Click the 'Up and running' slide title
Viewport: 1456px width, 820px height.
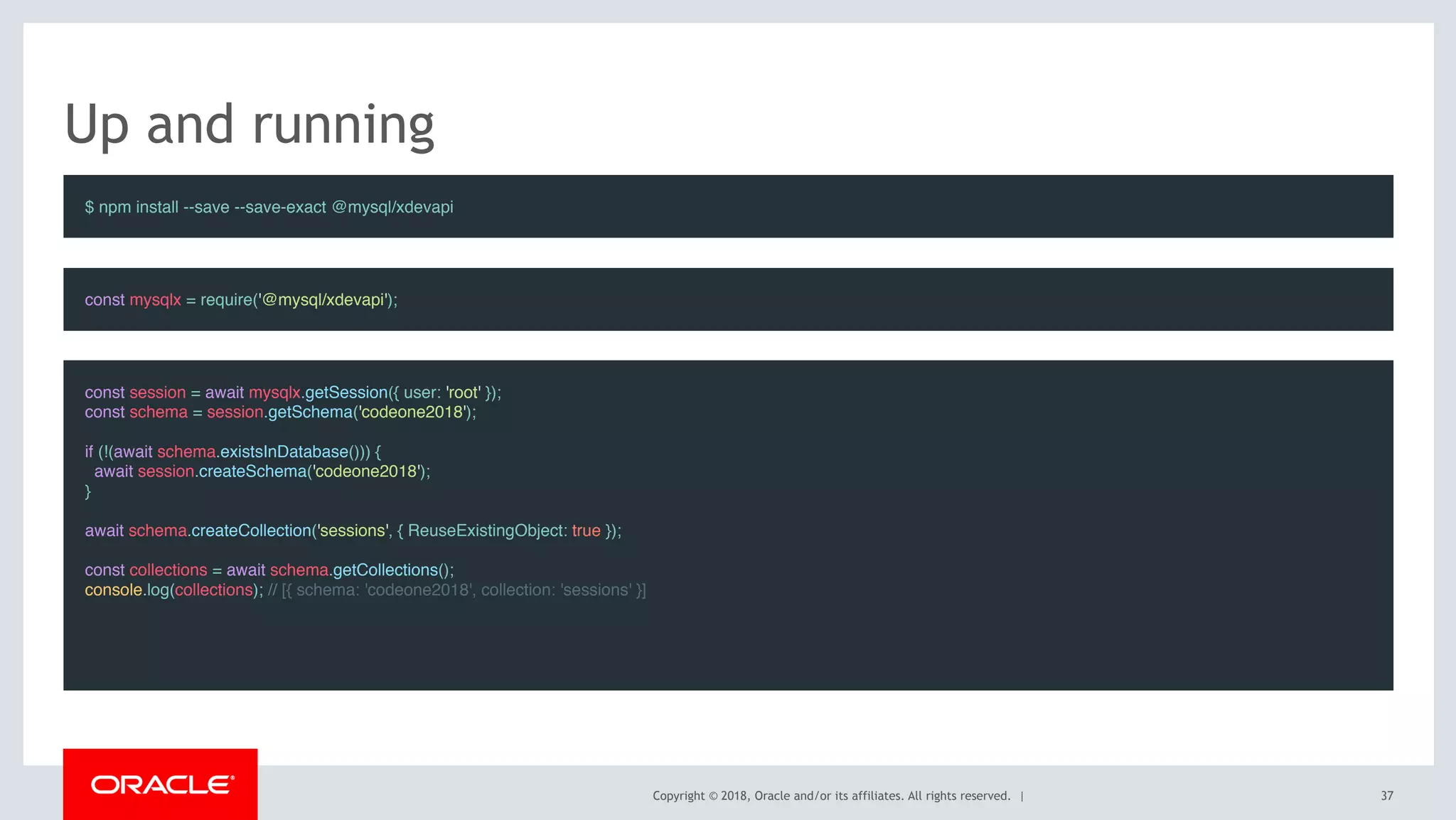[249, 124]
